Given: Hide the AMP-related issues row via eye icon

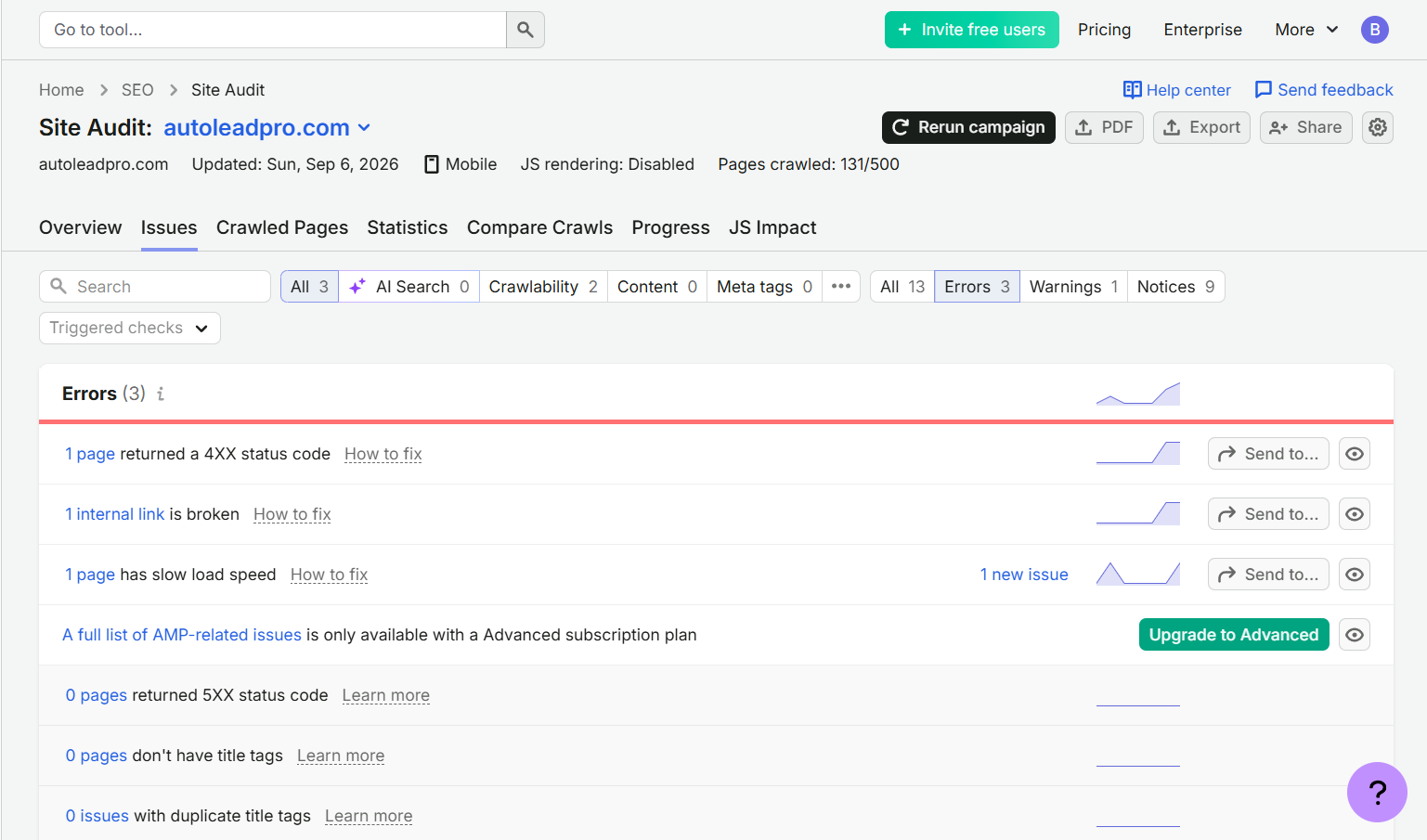Looking at the screenshot, I should 1355,635.
